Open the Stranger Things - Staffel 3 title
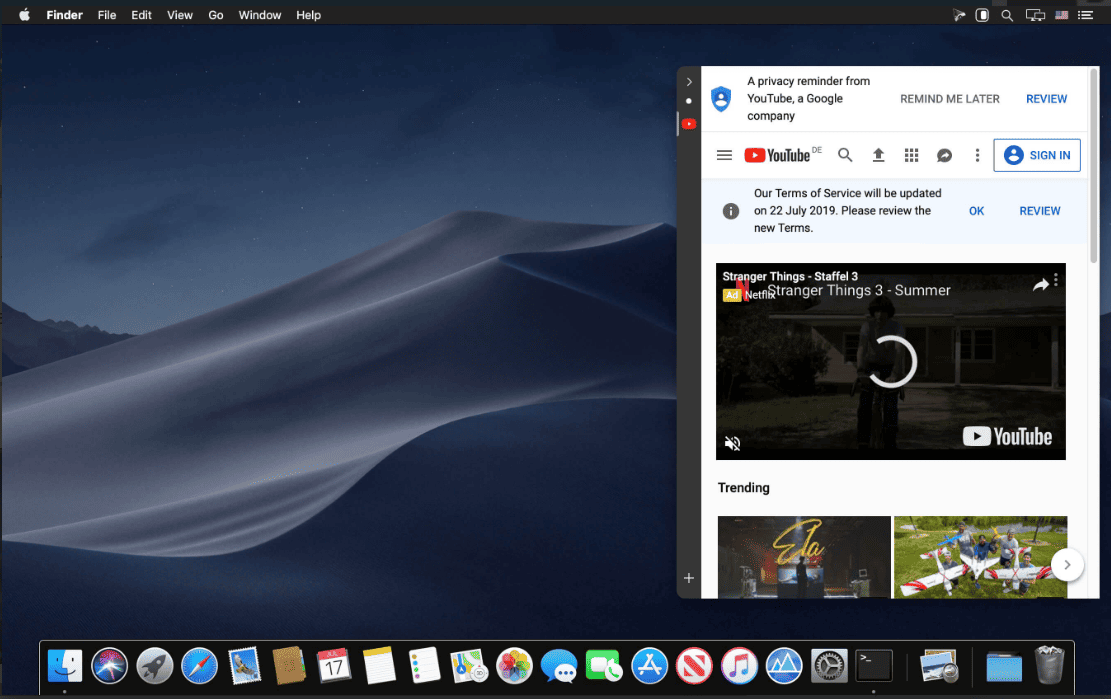 790,276
